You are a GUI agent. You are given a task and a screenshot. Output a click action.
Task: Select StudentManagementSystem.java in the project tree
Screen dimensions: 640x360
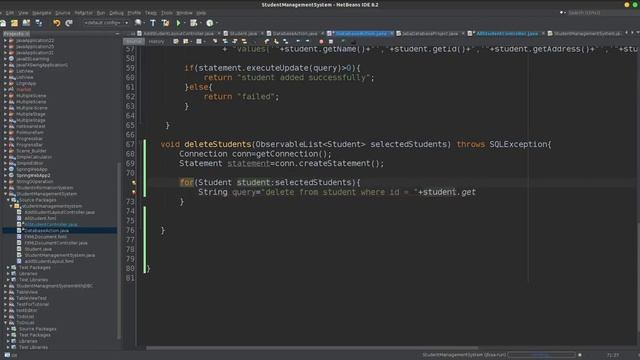60,255
